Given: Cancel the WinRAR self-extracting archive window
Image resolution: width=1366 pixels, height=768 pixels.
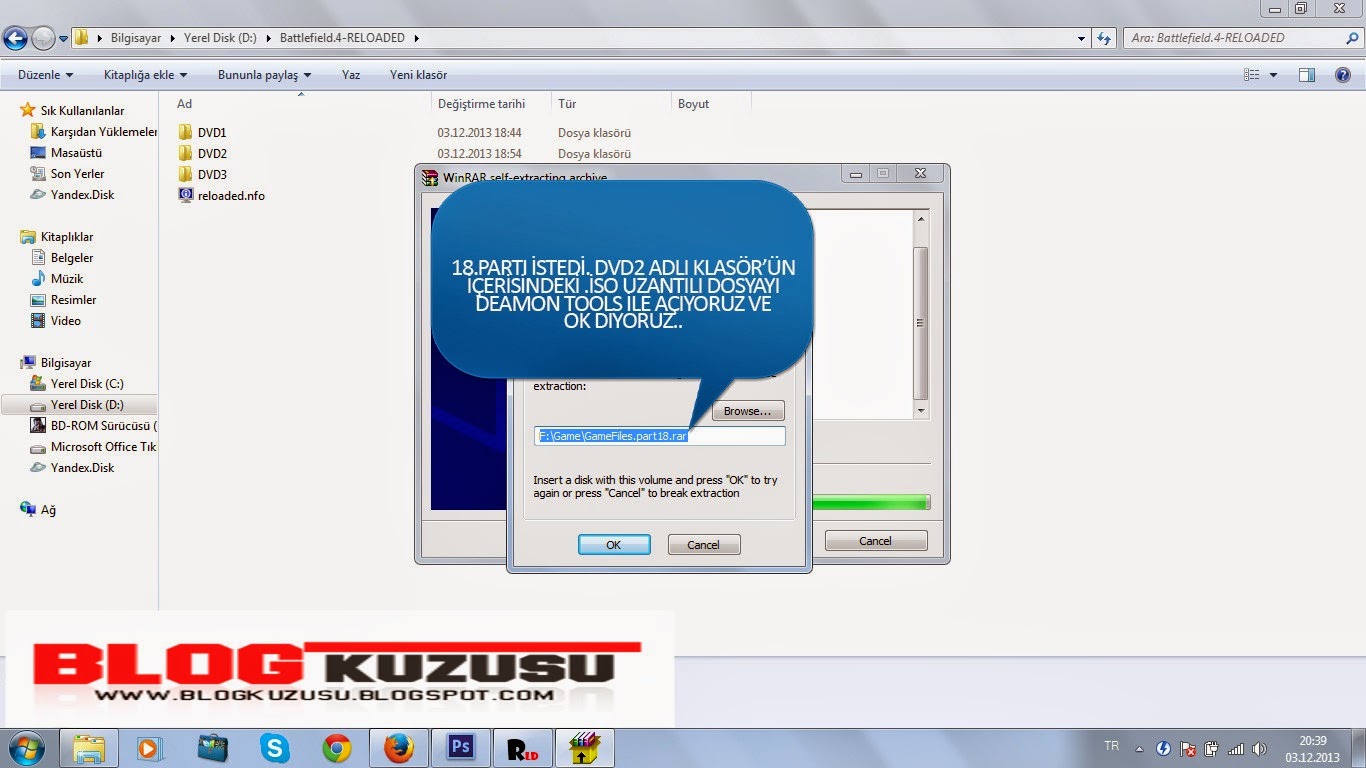Looking at the screenshot, I should pyautogui.click(x=876, y=541).
